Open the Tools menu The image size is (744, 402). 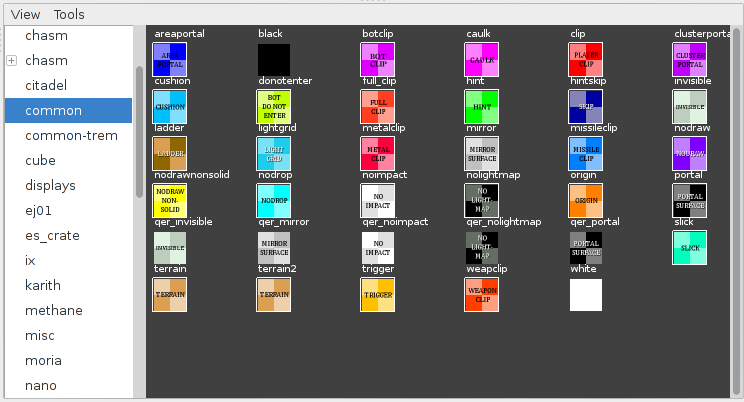click(x=69, y=15)
